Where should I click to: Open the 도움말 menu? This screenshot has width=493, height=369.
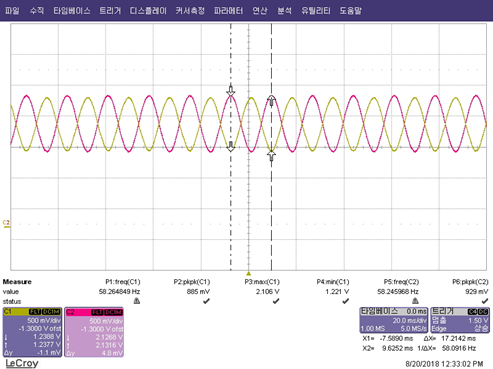click(x=351, y=11)
